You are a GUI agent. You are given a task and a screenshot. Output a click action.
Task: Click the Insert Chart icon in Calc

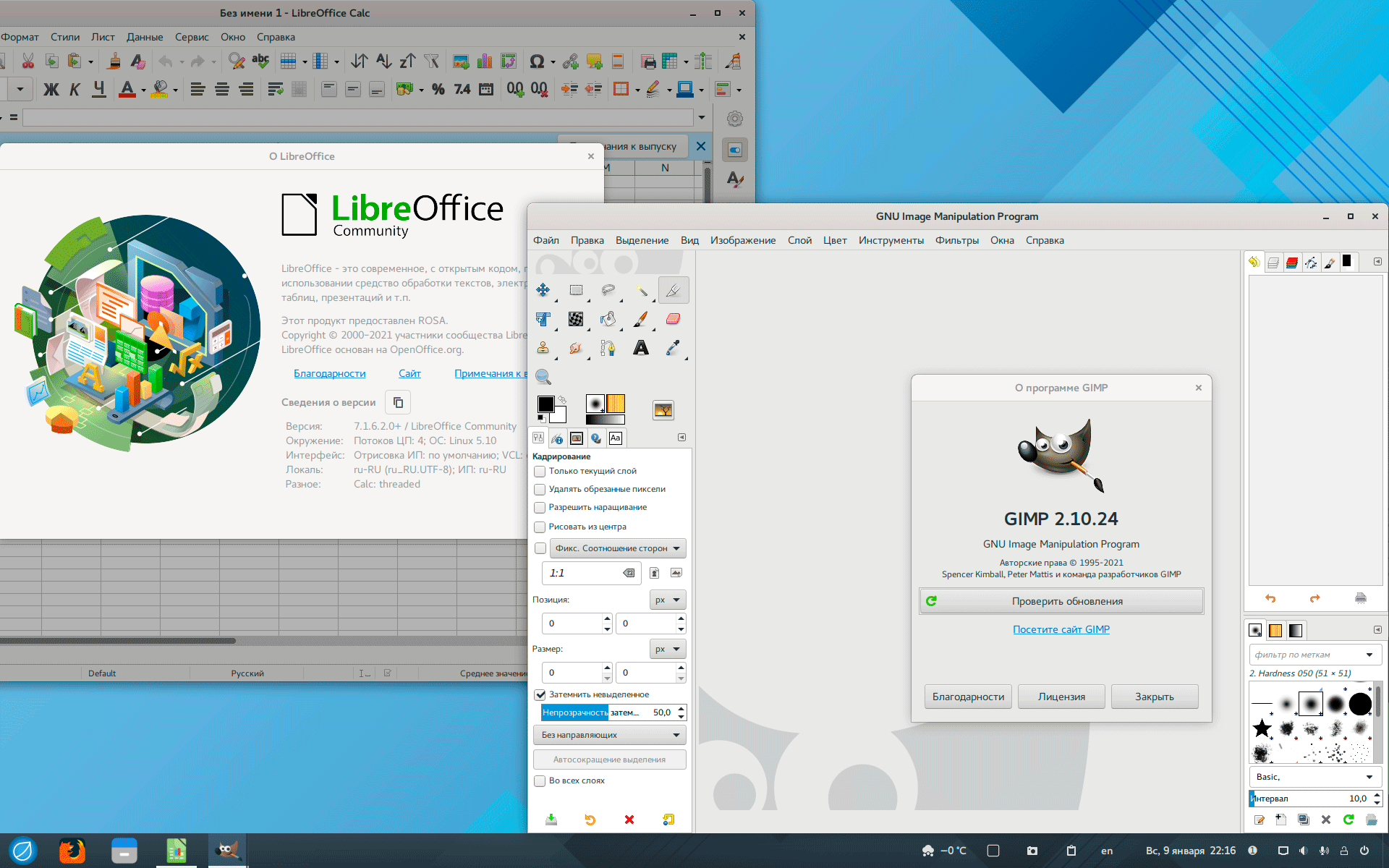[485, 62]
